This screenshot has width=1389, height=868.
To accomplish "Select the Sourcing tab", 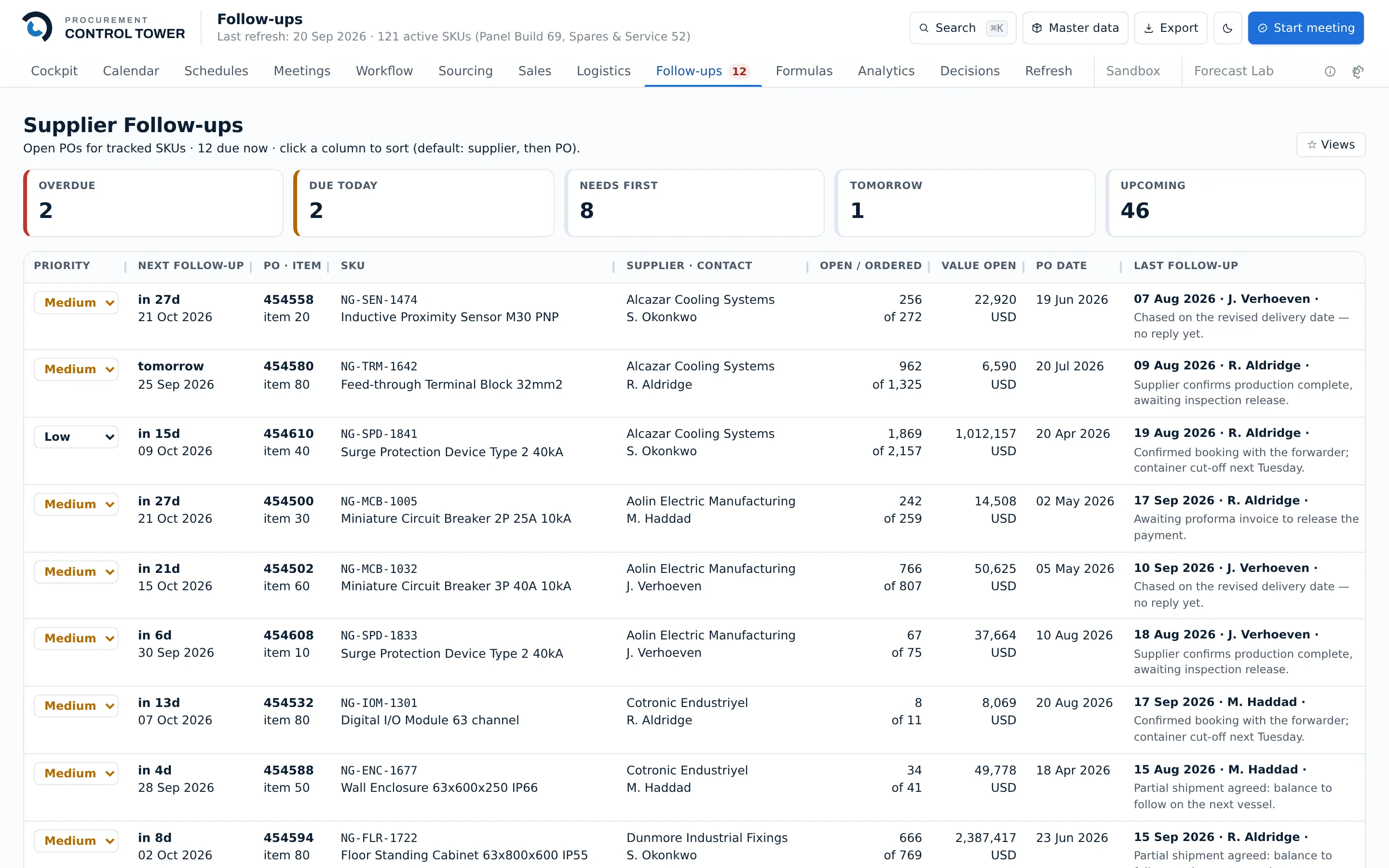I will [465, 71].
